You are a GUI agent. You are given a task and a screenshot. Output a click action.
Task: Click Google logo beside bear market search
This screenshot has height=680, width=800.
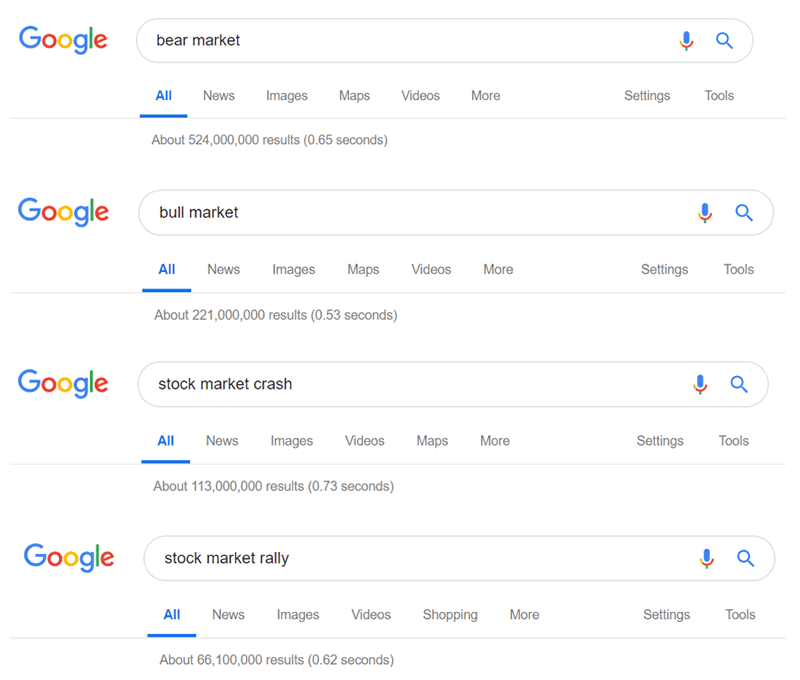(x=63, y=40)
